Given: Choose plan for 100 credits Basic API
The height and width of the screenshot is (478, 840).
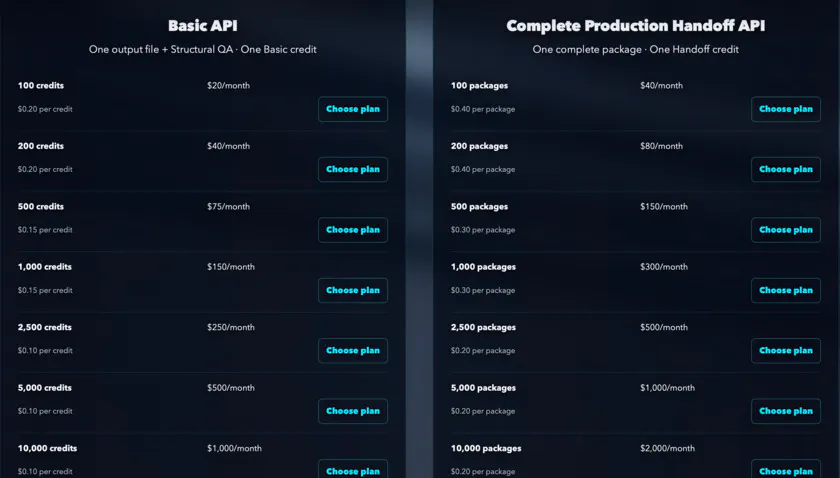Looking at the screenshot, I should 352,109.
